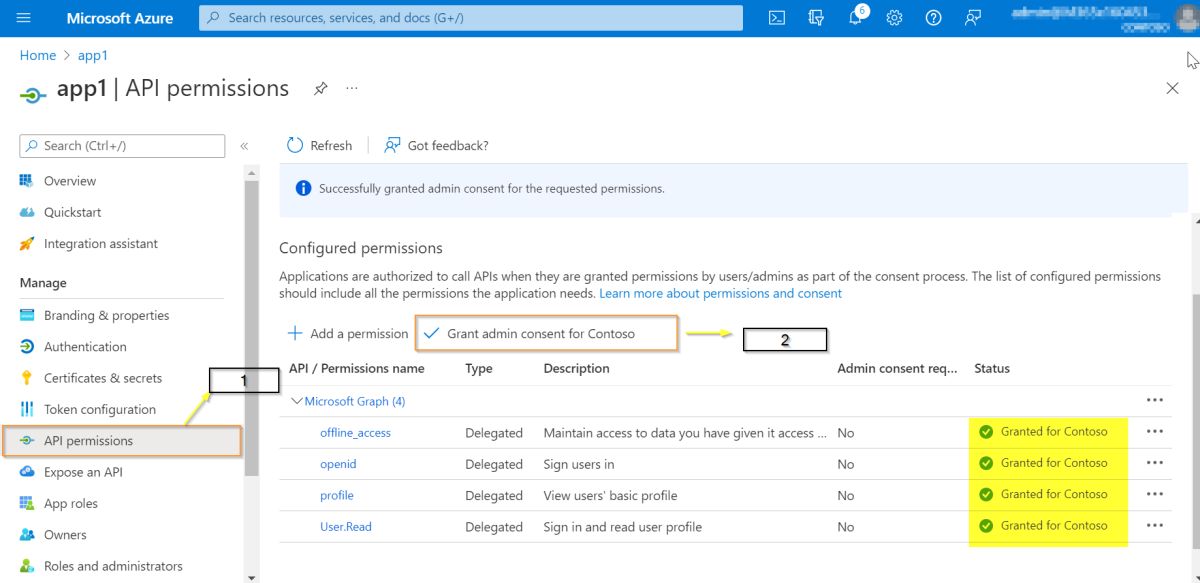The width and height of the screenshot is (1200, 583).
Task: Open Overview in the sidebar
Action: 70,181
